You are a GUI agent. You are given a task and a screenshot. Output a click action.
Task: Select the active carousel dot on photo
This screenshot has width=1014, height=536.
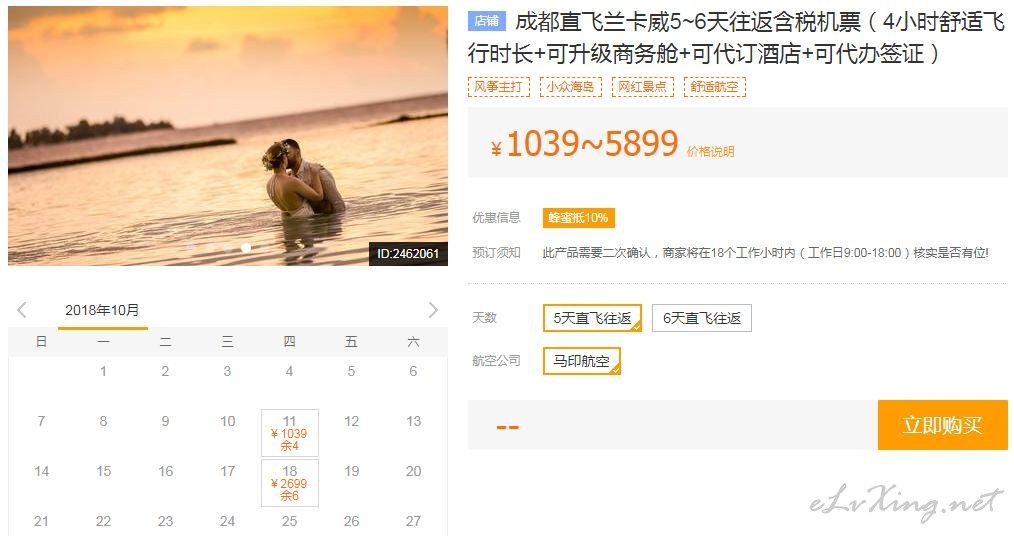pos(246,248)
